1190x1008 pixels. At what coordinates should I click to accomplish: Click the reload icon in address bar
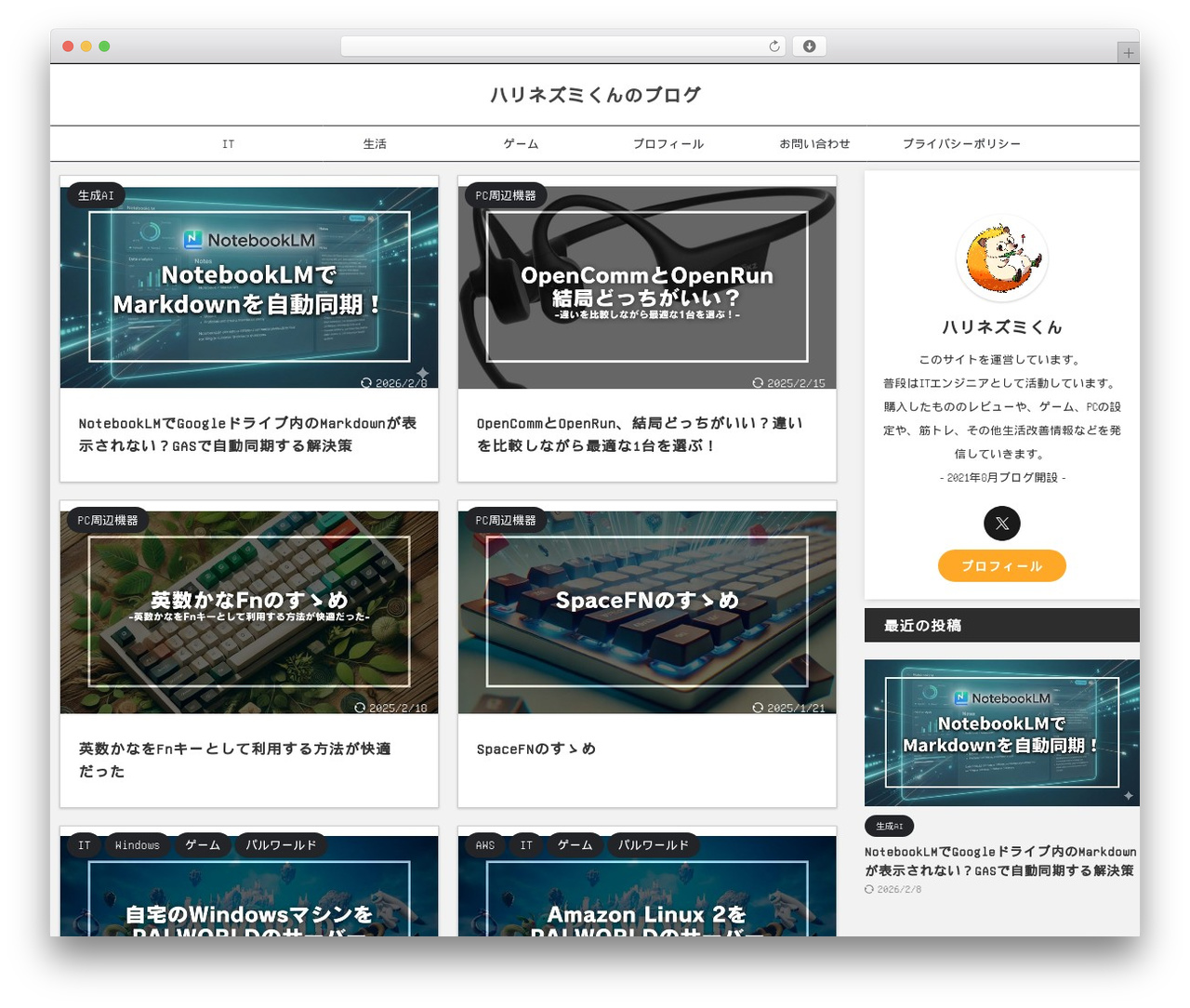pyautogui.click(x=774, y=46)
